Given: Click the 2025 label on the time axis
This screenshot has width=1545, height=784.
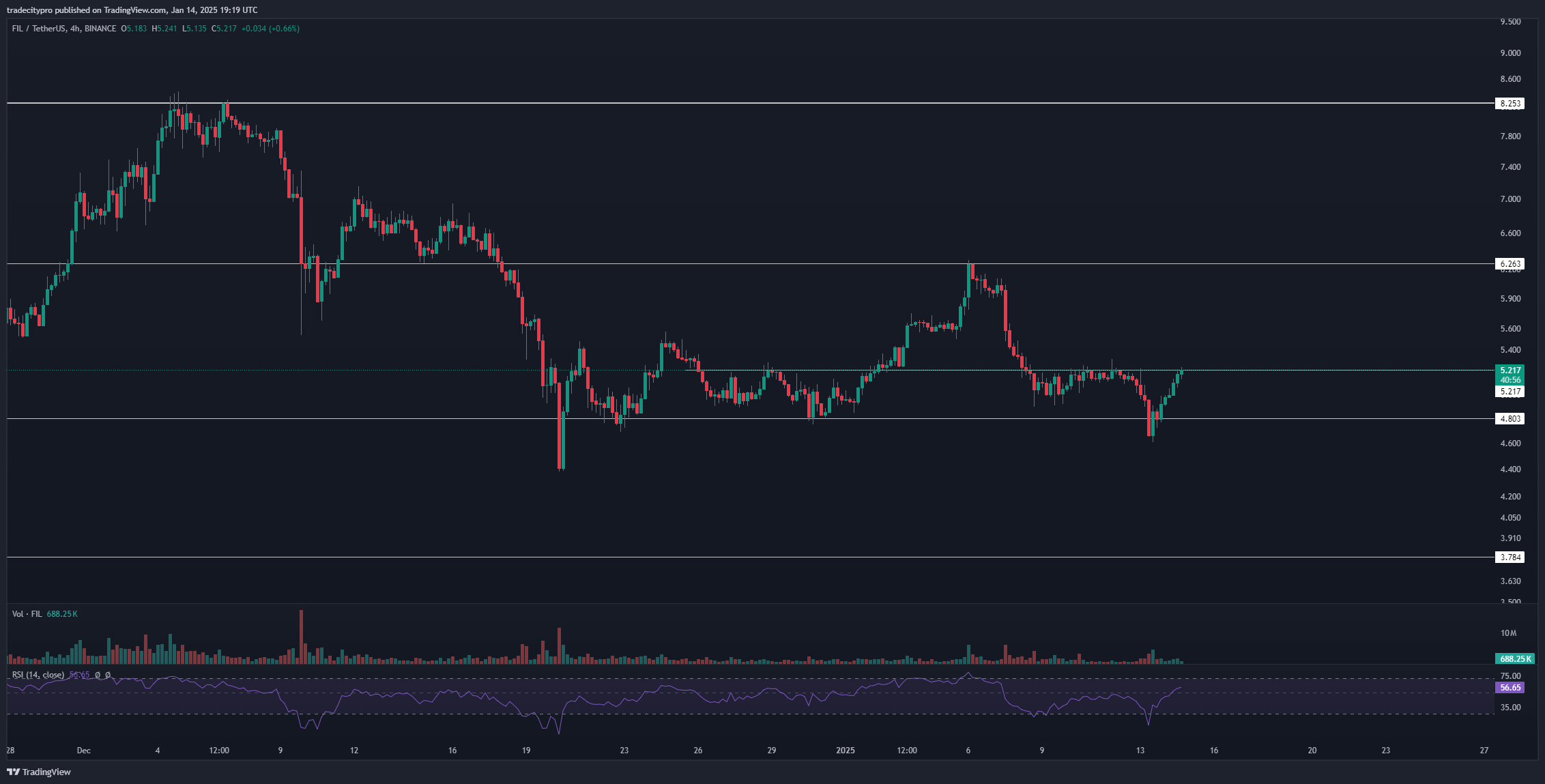Looking at the screenshot, I should coord(846,751).
